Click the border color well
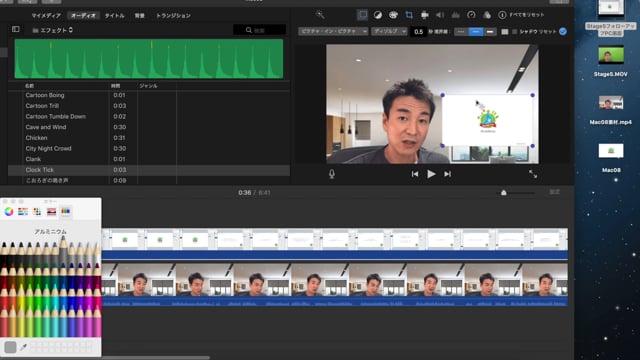 point(504,31)
